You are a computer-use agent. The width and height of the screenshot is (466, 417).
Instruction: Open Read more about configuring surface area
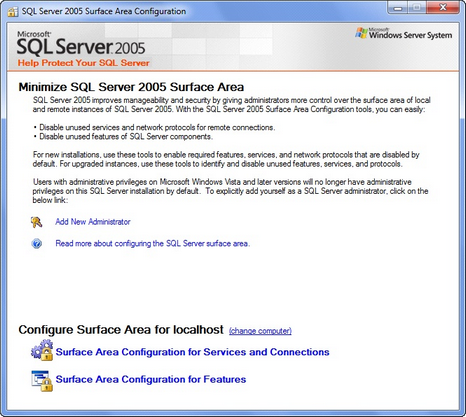153,244
